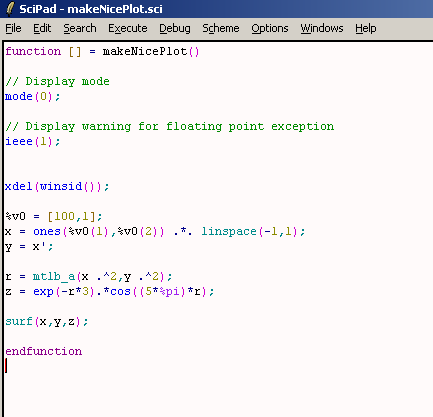Open the Search menu
The width and height of the screenshot is (433, 417).
pyautogui.click(x=80, y=29)
